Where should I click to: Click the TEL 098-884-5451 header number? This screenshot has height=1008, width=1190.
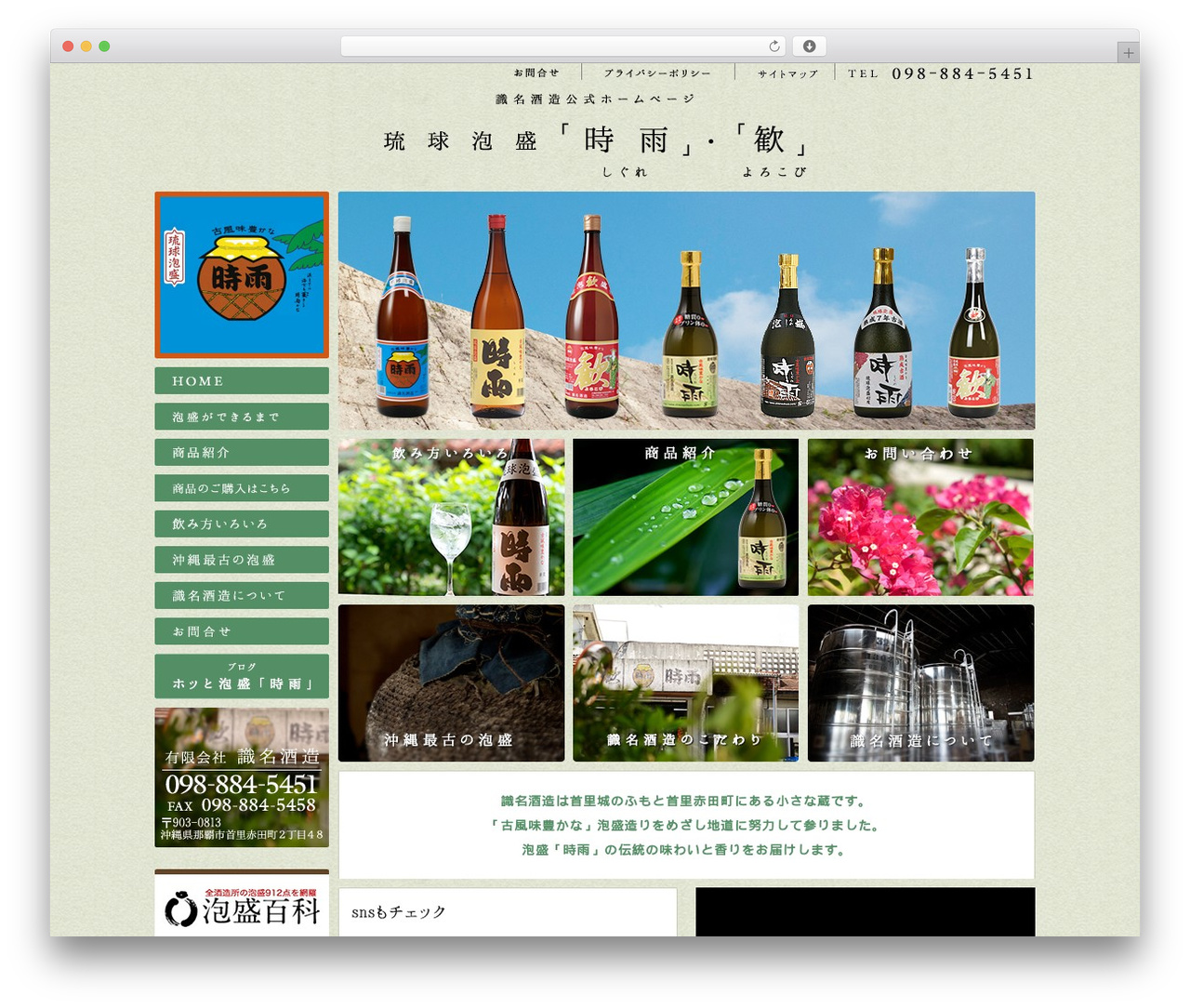940,73
